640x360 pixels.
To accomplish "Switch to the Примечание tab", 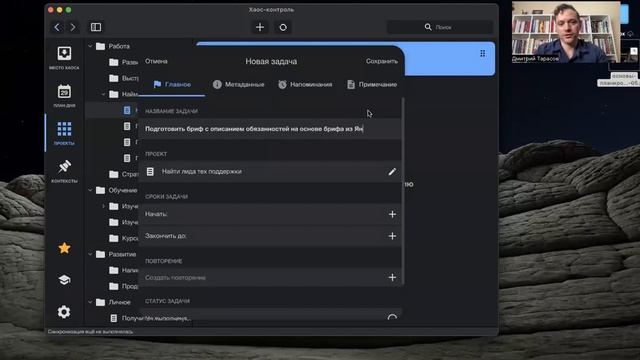I will coord(372,84).
